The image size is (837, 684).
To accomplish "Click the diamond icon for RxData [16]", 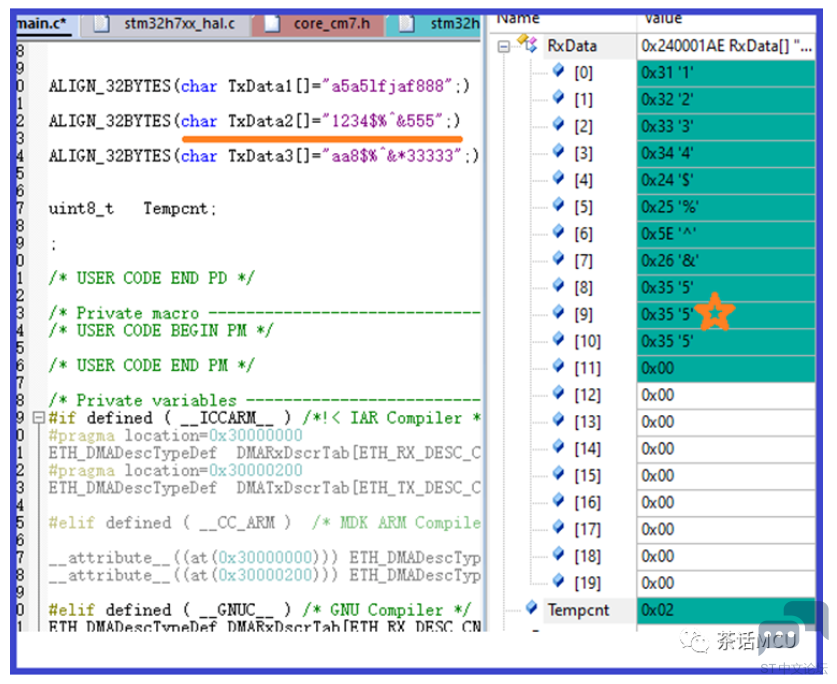I will pos(558,500).
